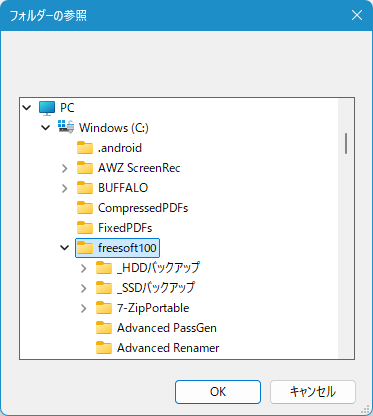Viewport: 373px width, 416px height.
Task: Click the vertical scrollbar thumb
Action: coord(346,144)
